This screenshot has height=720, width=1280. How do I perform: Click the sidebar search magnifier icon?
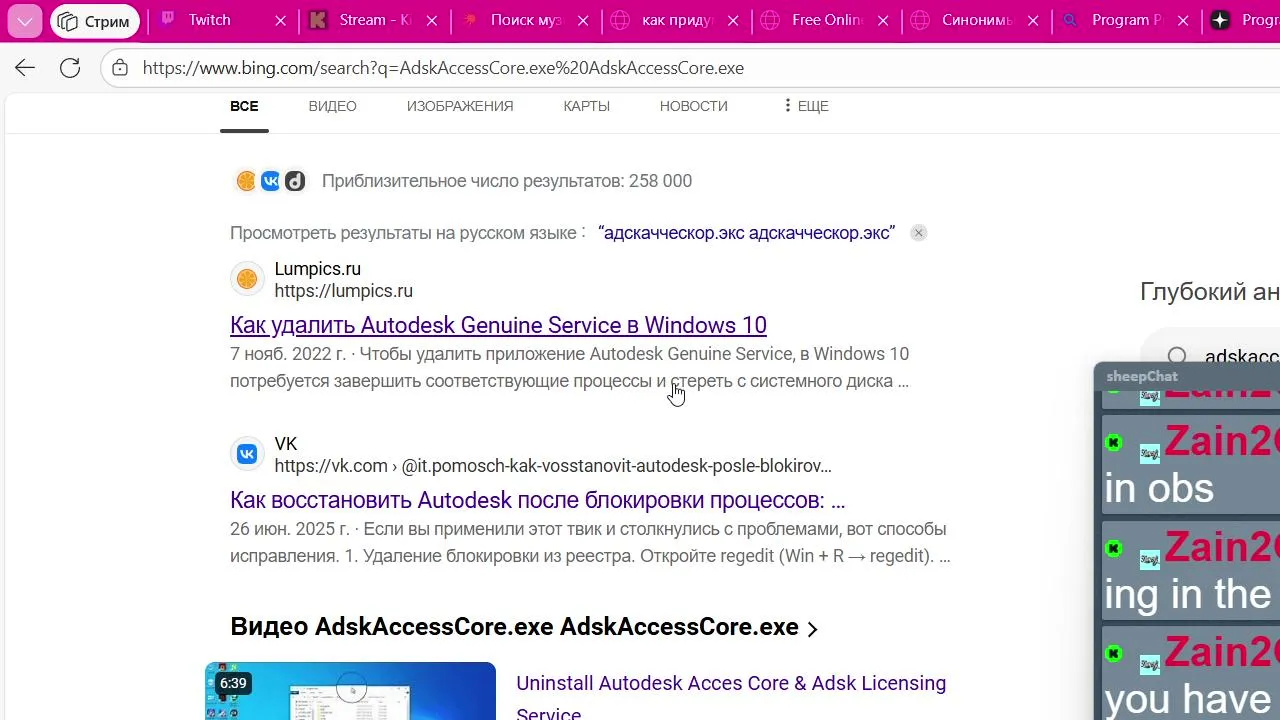tap(1177, 356)
